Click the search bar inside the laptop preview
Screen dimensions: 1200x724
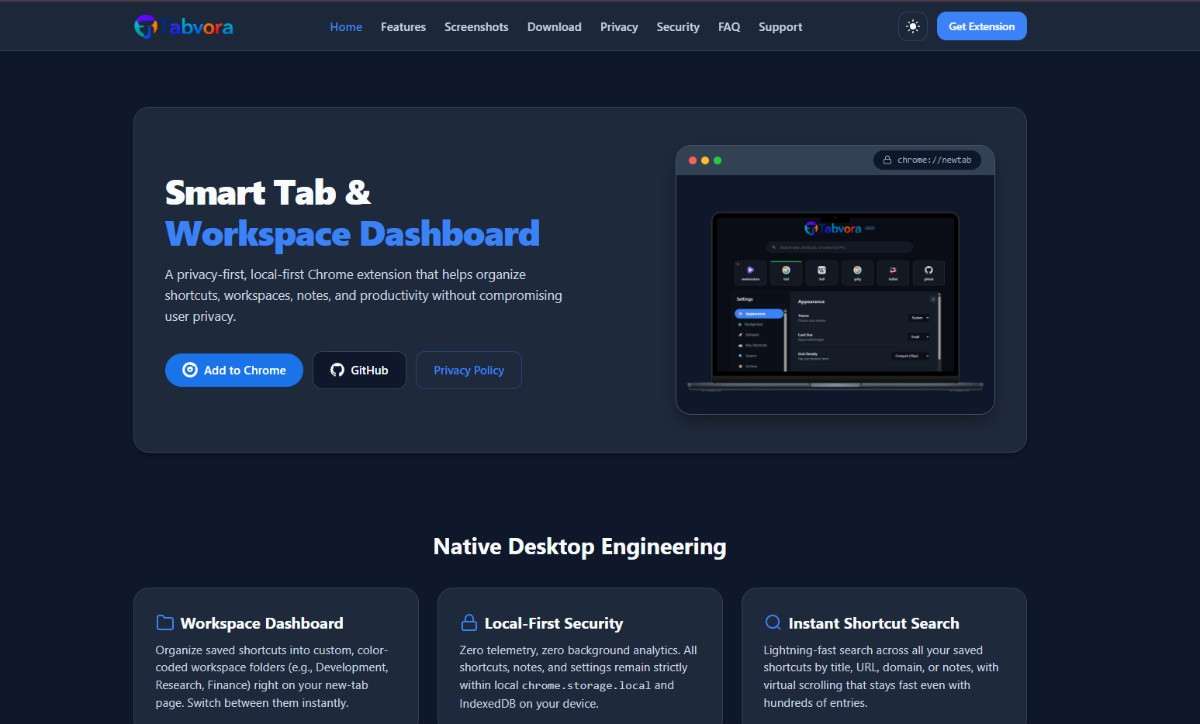(x=839, y=246)
